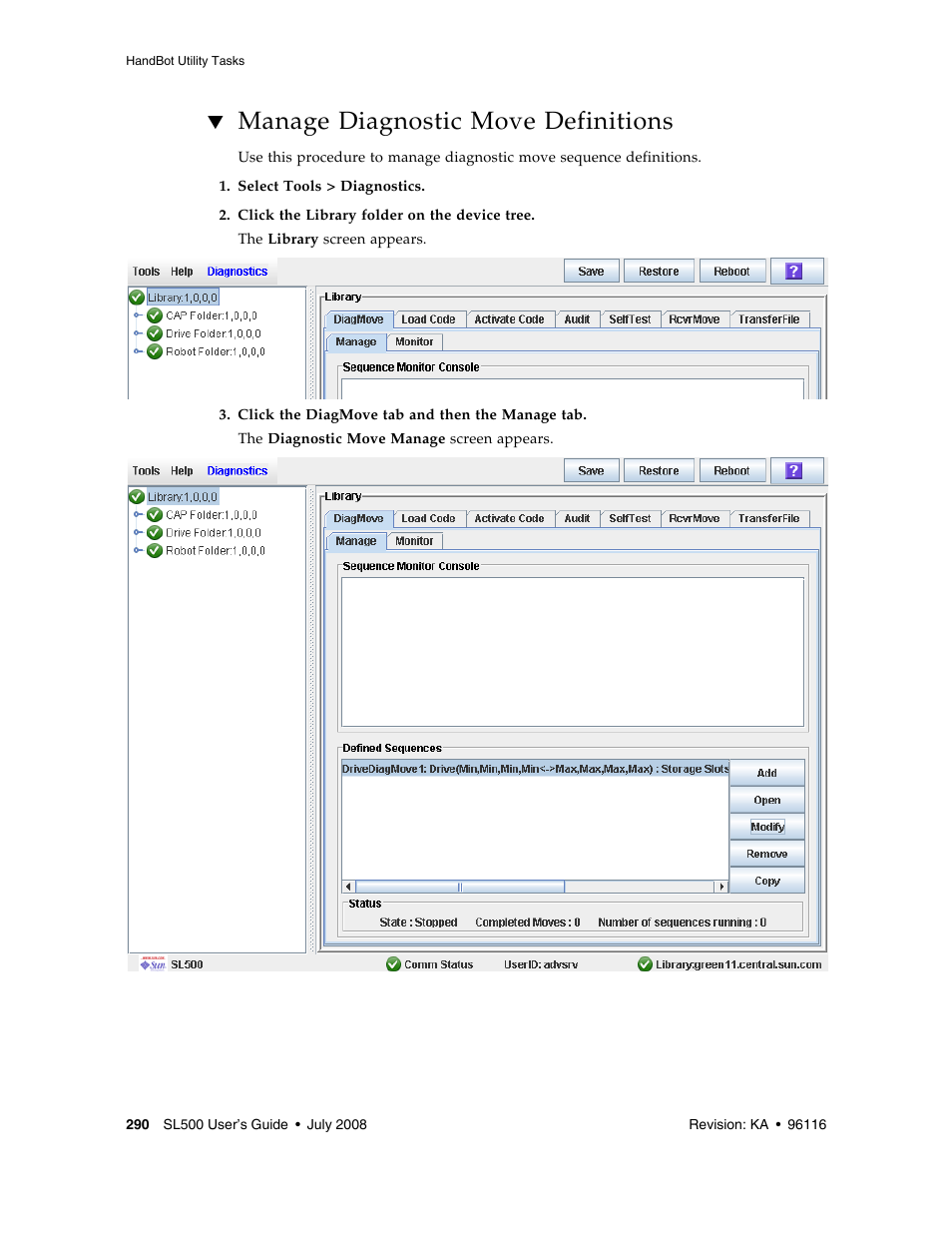The height and width of the screenshot is (1233, 952).
Task: Modify the selected diagnostic sequence
Action: click(767, 828)
